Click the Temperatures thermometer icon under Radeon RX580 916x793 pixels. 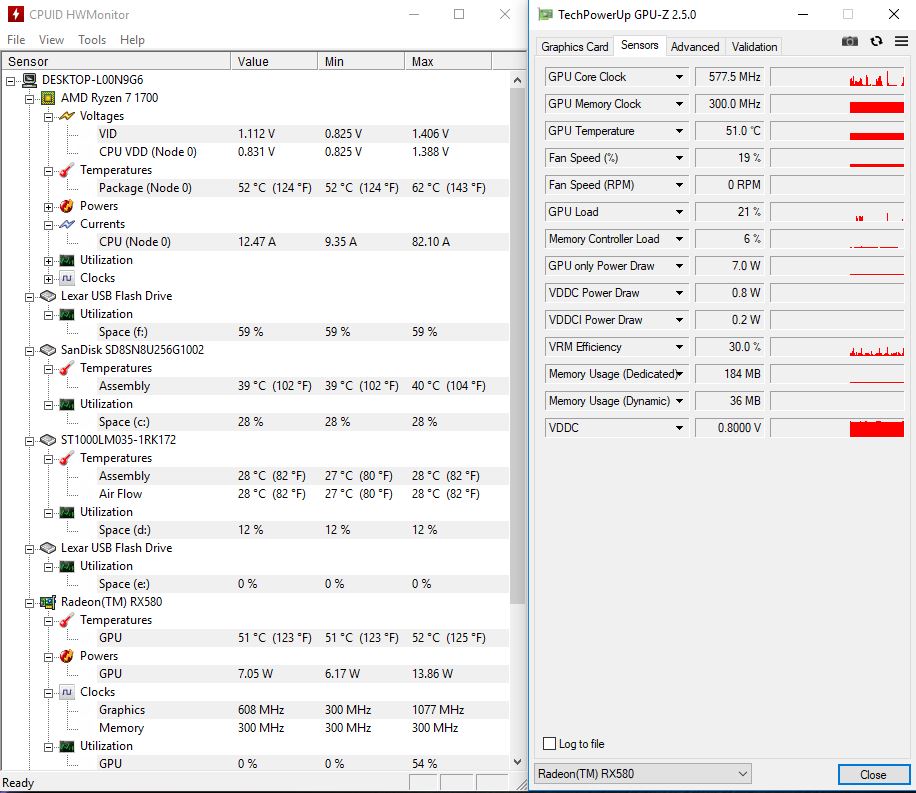tap(67, 620)
